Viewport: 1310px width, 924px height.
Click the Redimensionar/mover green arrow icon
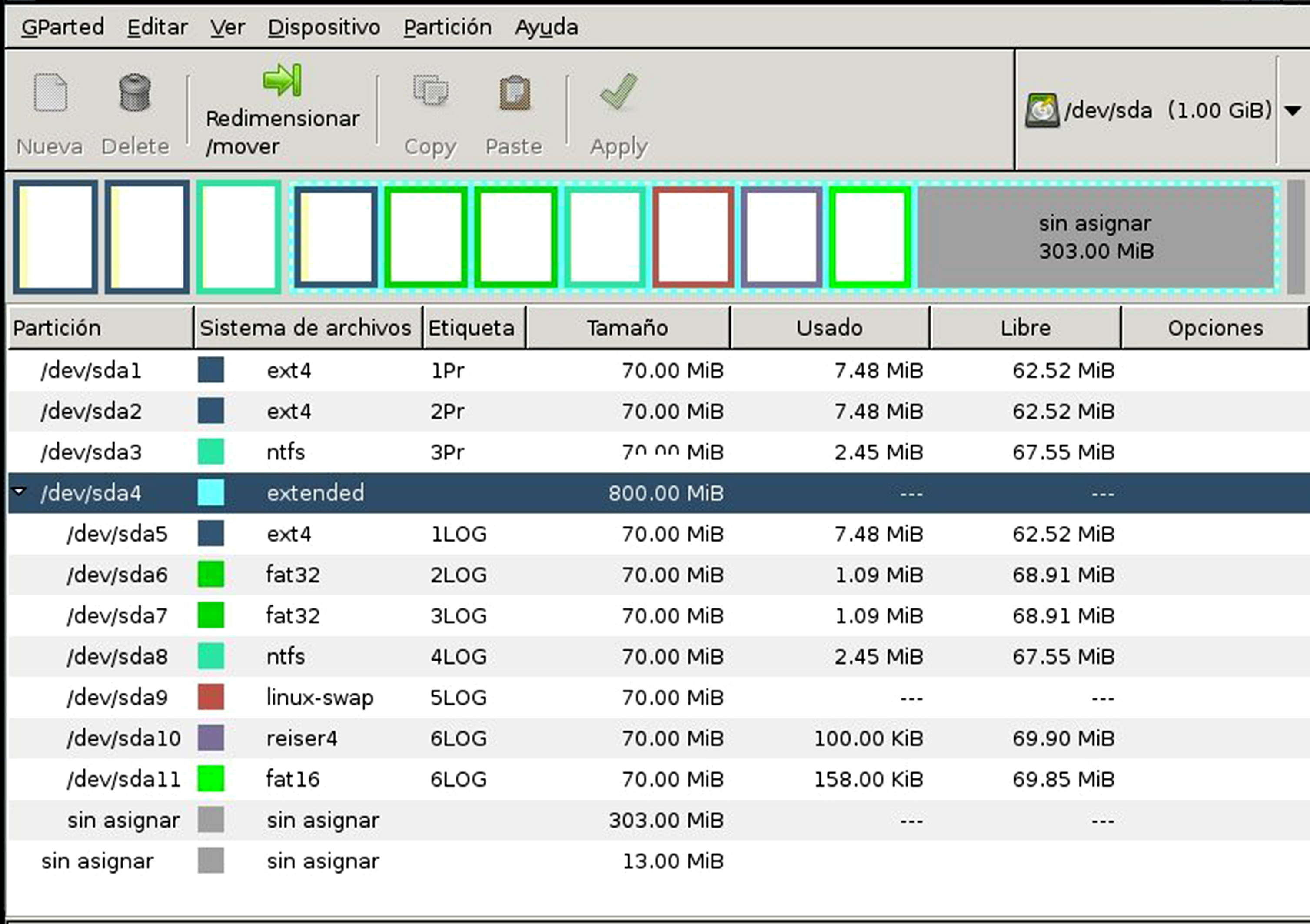(x=282, y=80)
